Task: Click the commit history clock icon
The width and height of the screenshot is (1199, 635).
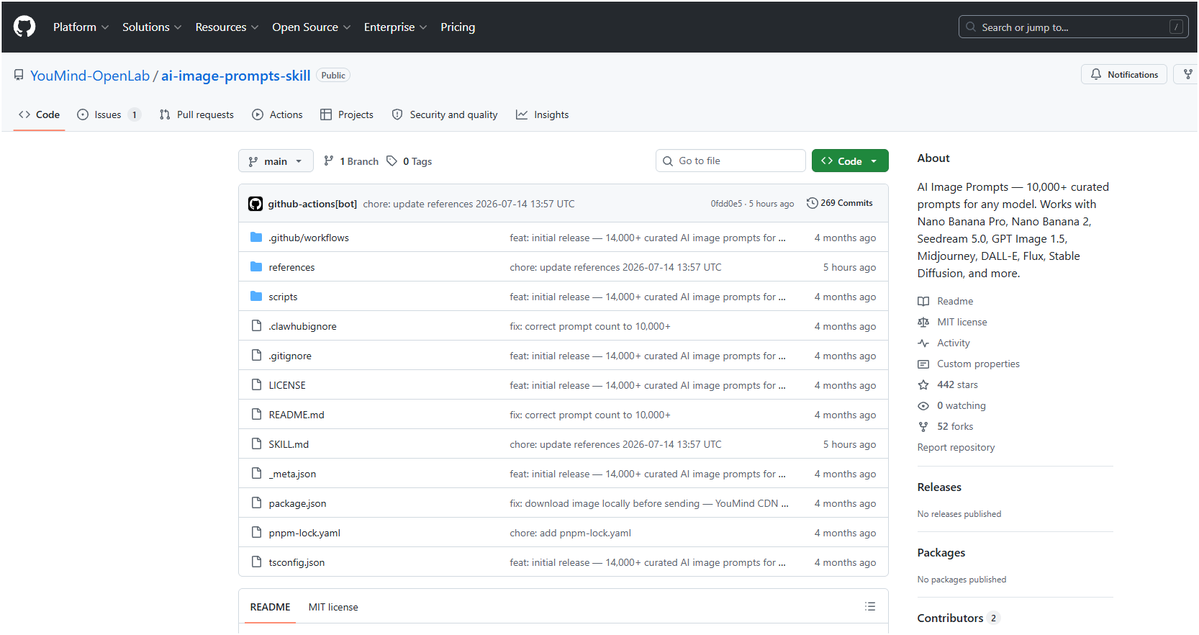Action: 812,203
